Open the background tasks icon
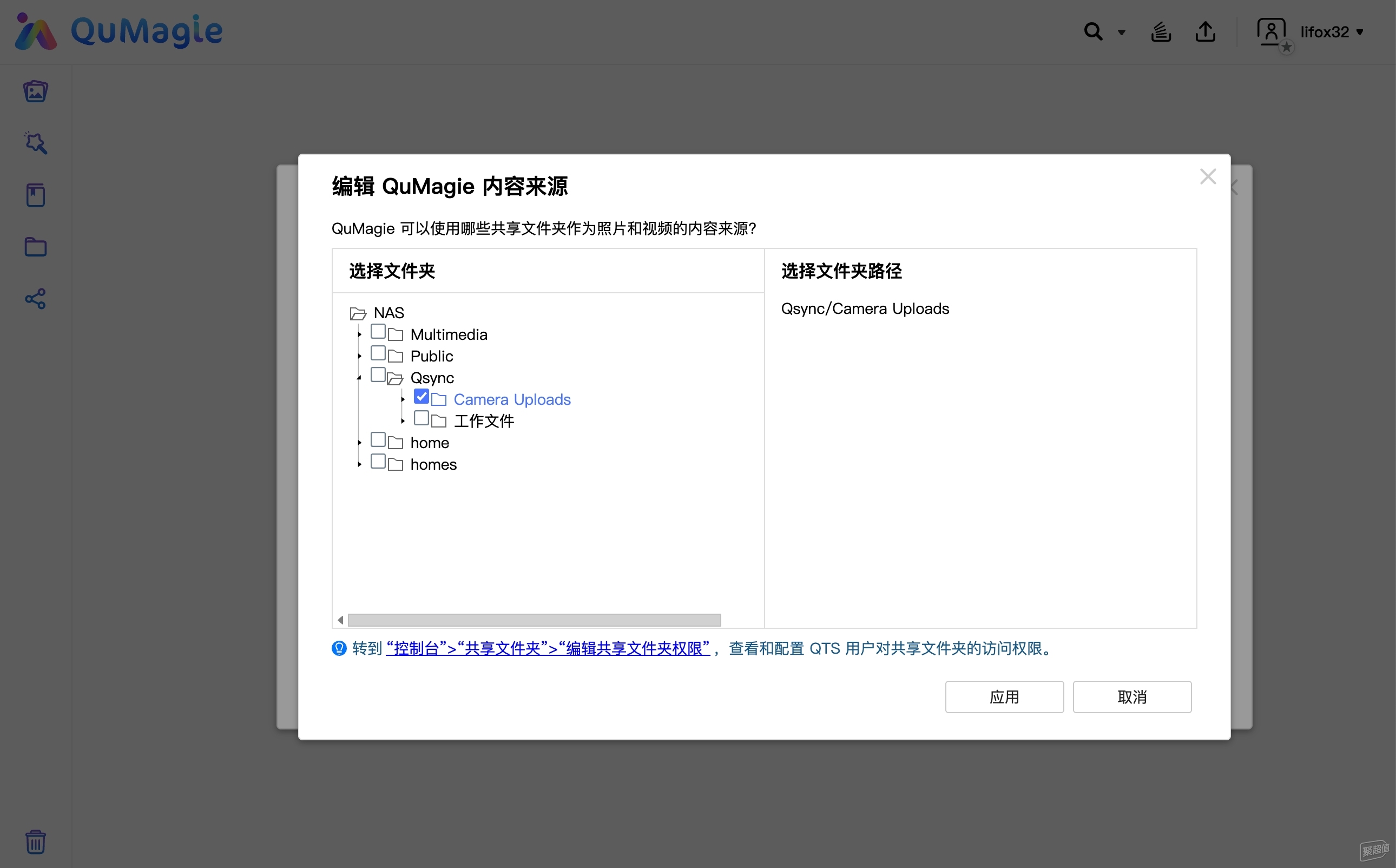 1161,31
